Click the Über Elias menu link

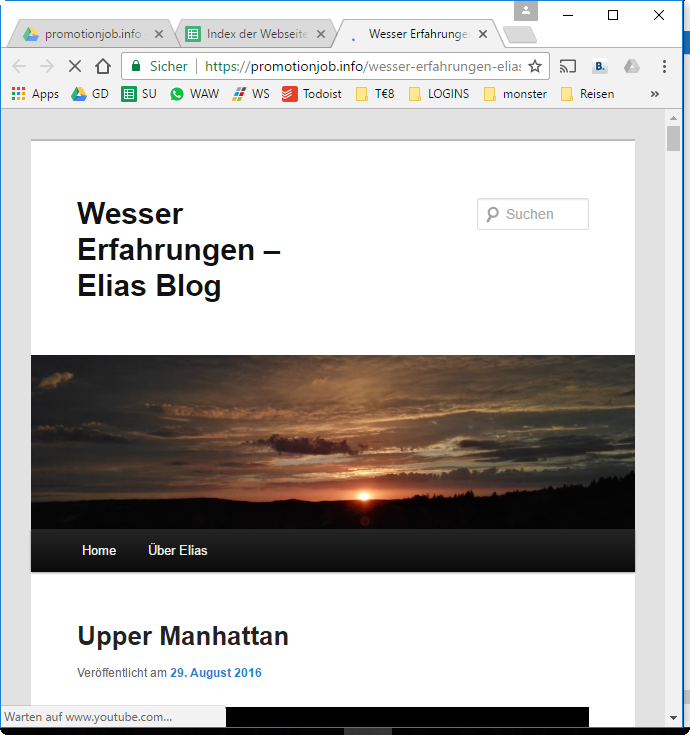click(177, 551)
